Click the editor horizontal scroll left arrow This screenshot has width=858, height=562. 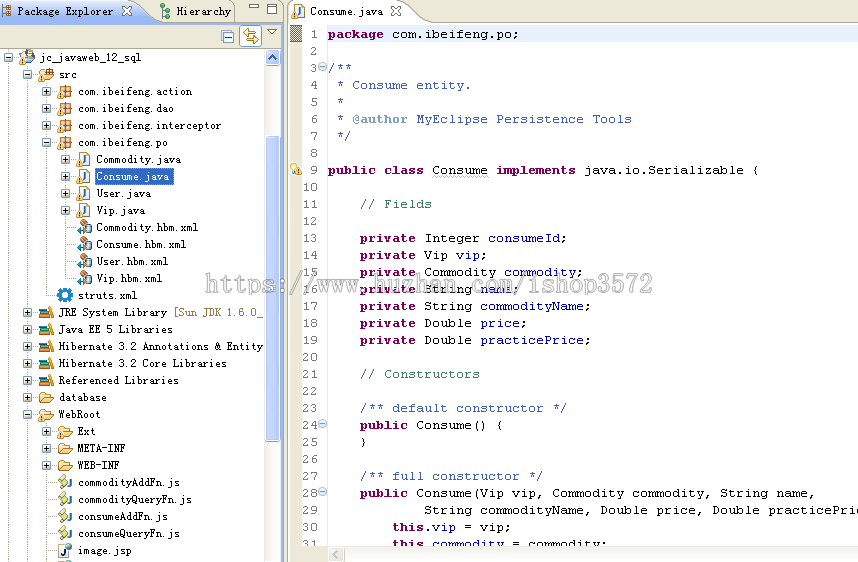[336, 554]
